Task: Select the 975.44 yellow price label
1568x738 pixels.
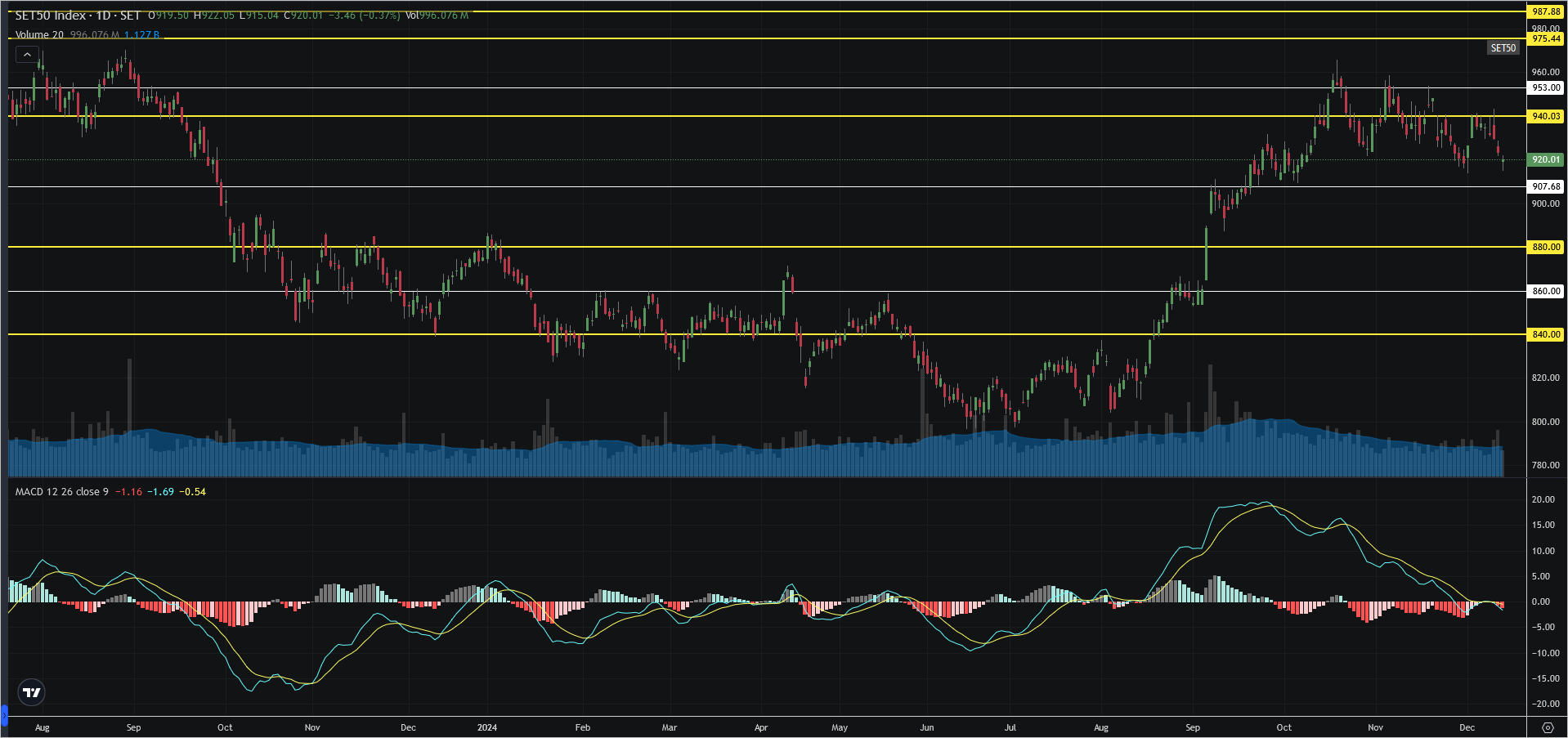Action: [x=1546, y=38]
